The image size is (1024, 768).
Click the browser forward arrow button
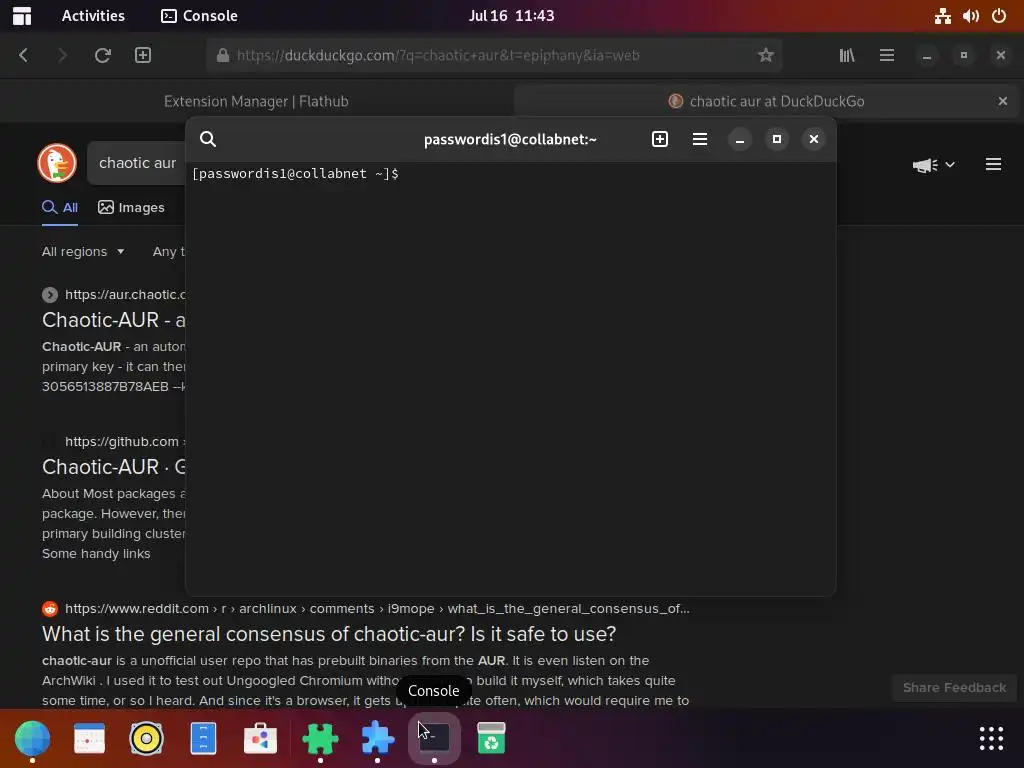62,56
